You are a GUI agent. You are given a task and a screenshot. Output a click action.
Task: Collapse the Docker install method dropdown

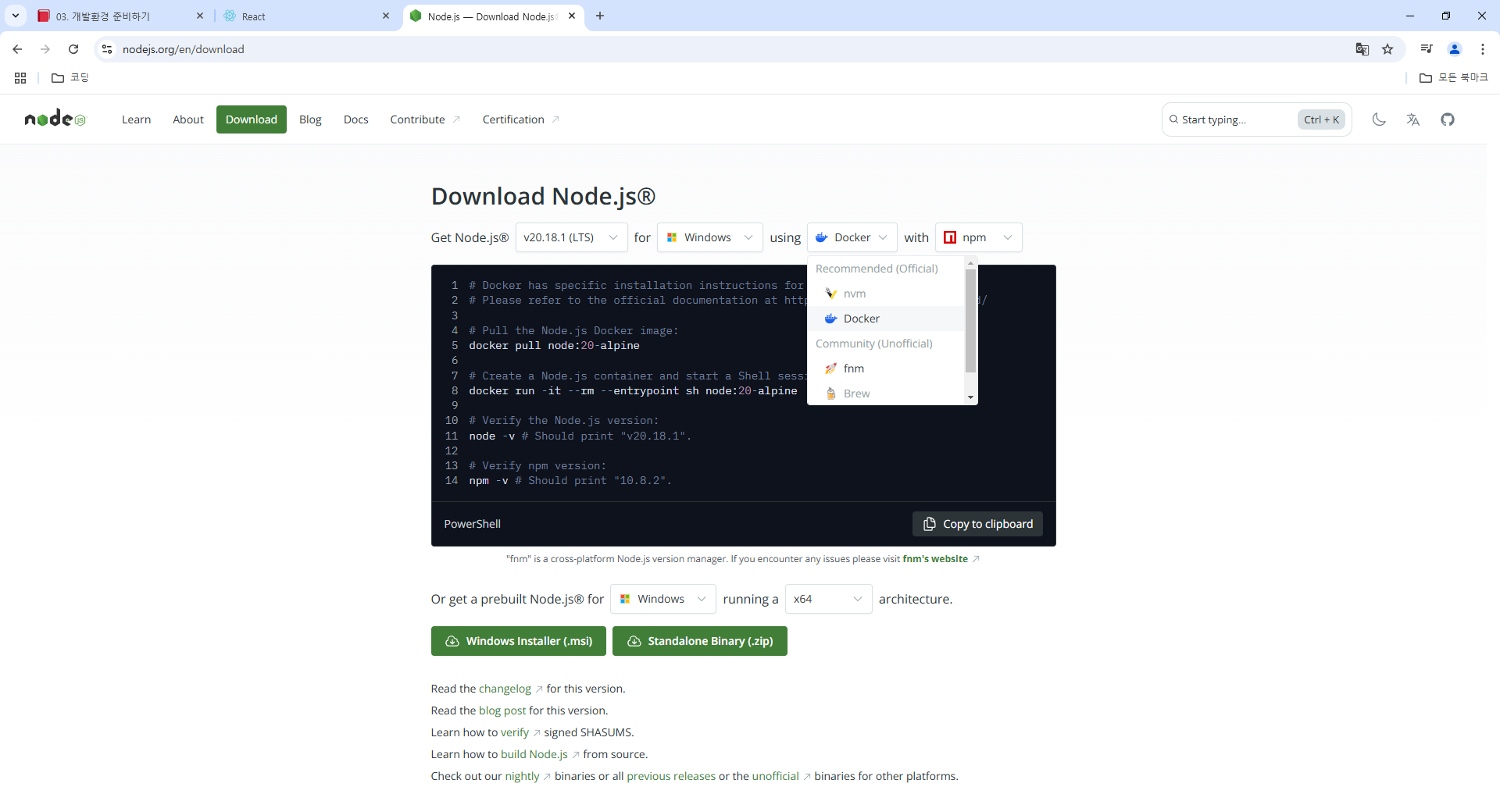[x=852, y=237]
